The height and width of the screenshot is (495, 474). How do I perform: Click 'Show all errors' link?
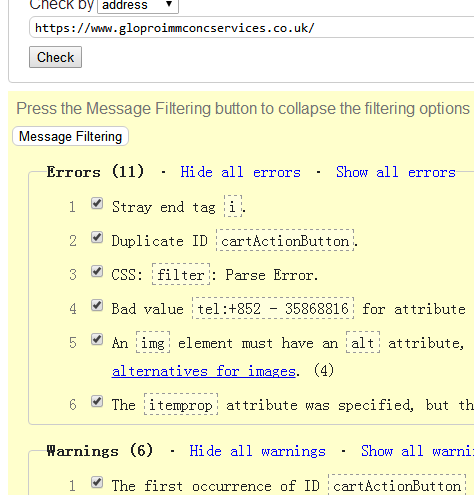pos(396,172)
